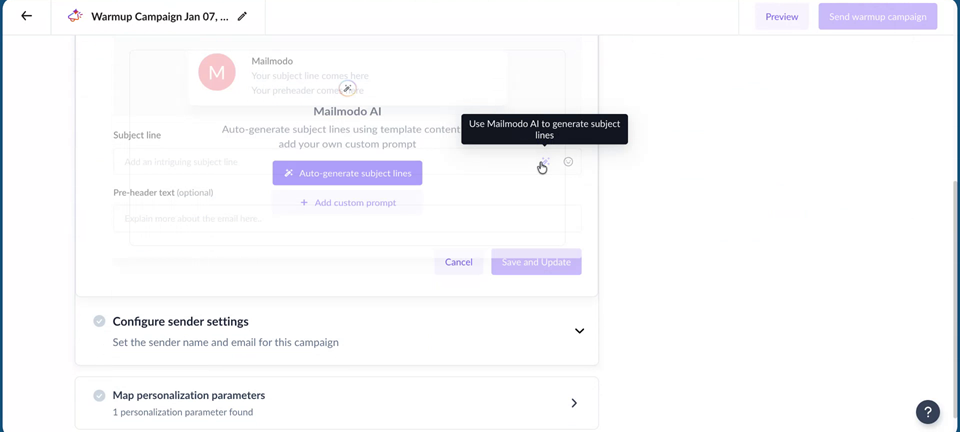Image resolution: width=960 pixels, height=432 pixels.
Task: Click checkmark beside Map personalization parameters
Action: coord(99,396)
